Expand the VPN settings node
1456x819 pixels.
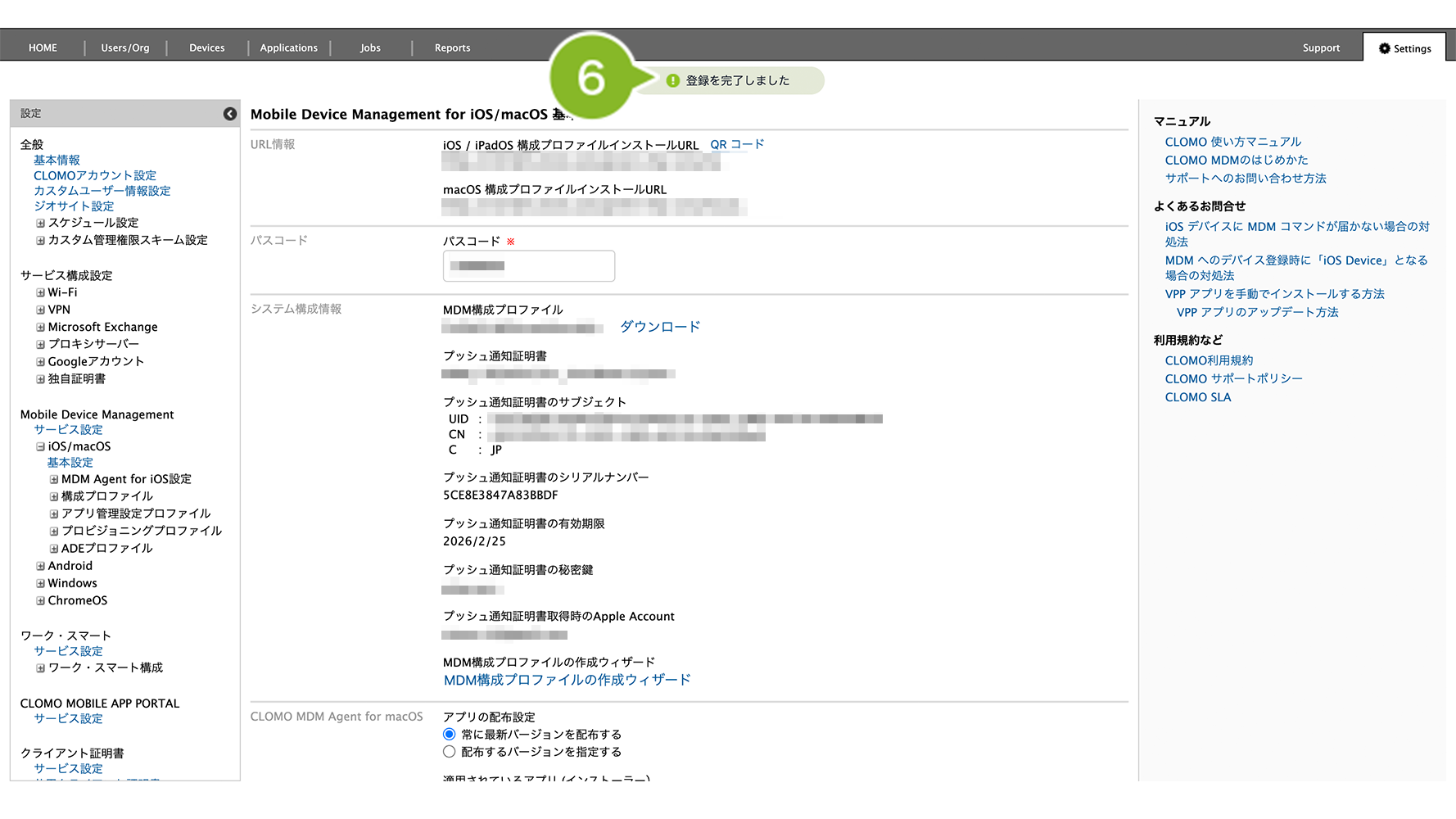coord(40,310)
